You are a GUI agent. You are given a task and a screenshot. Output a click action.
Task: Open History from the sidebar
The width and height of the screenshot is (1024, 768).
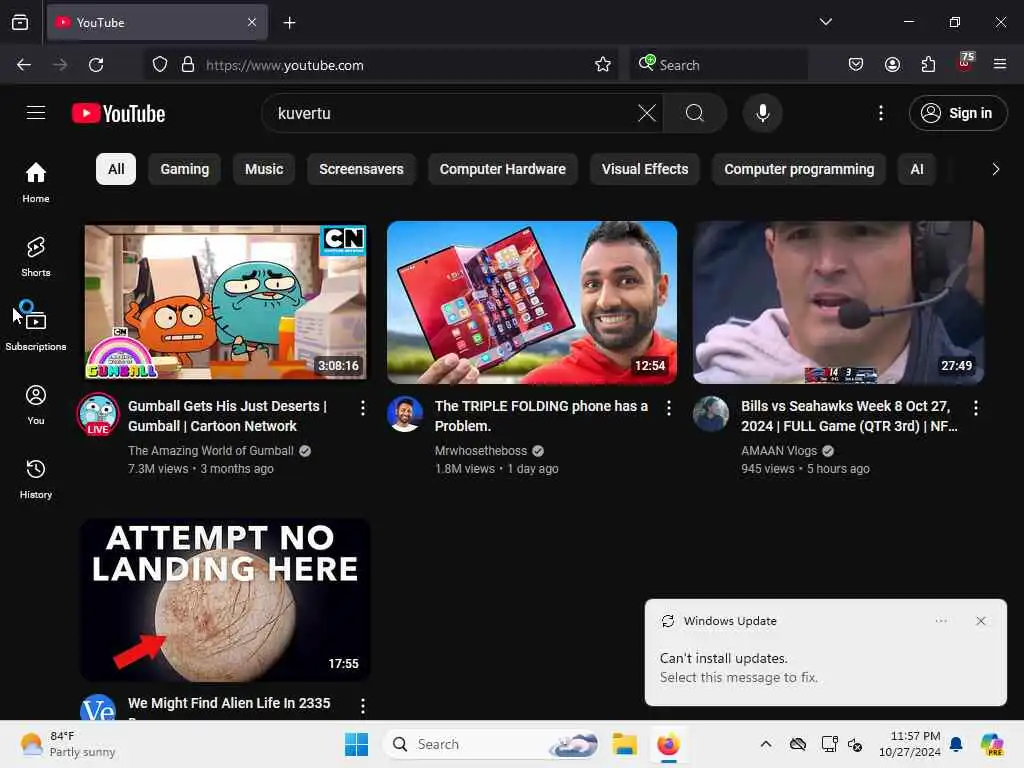coord(36,479)
